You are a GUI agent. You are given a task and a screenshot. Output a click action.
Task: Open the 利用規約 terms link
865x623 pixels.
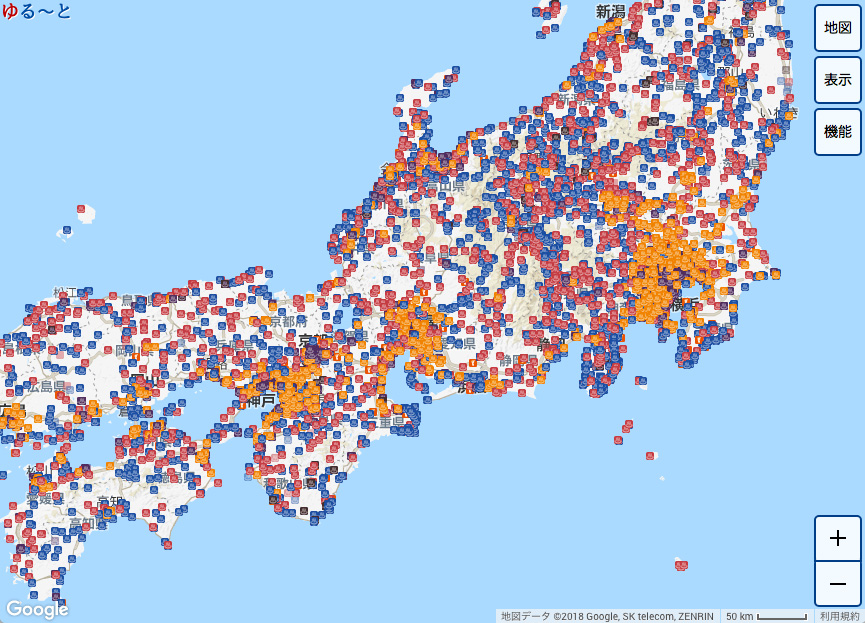841,615
